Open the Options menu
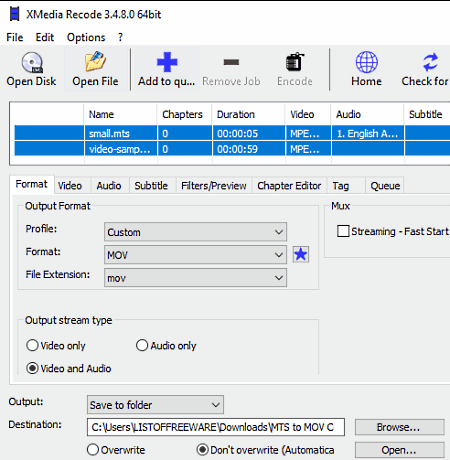This screenshot has height=460, width=450. click(x=86, y=37)
